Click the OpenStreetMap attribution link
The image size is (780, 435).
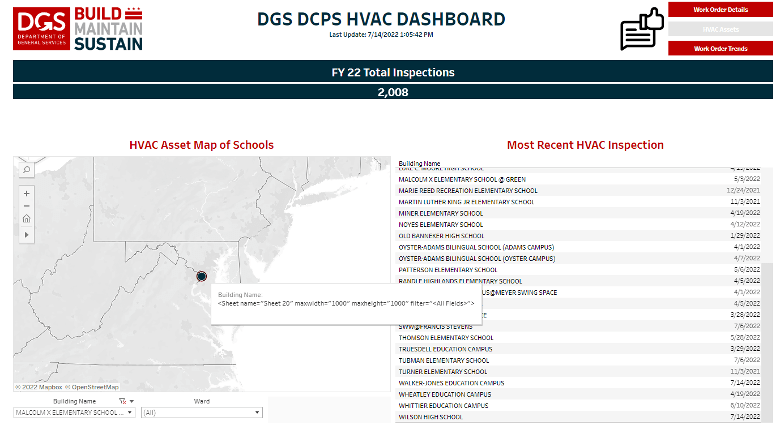pos(93,387)
